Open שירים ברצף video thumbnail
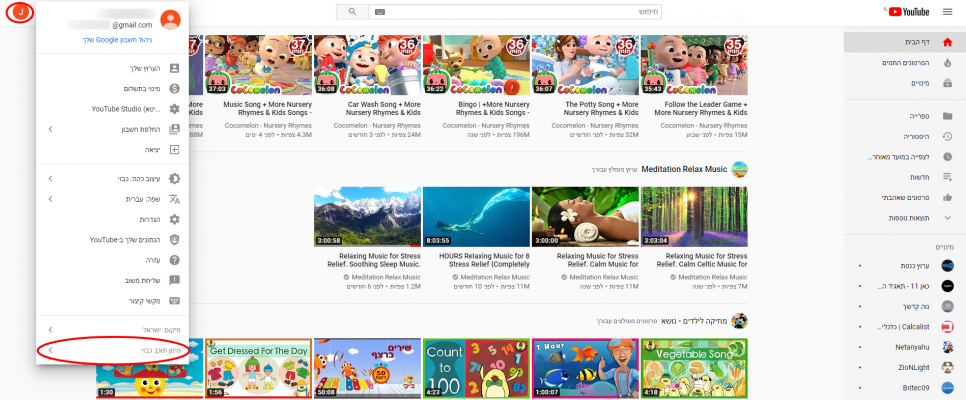Screen dimensions: 966x400 (367, 368)
